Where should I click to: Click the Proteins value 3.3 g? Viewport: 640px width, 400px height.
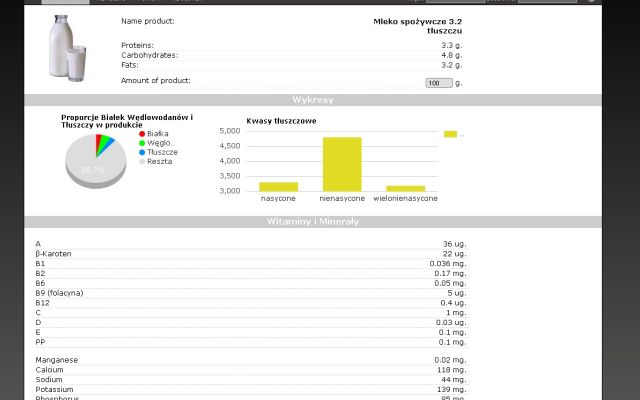click(451, 45)
